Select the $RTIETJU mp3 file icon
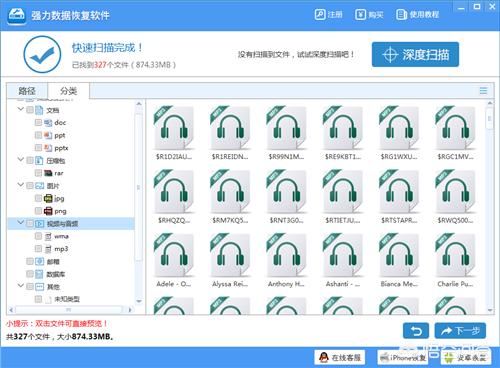The image size is (500, 368). coord(343,192)
